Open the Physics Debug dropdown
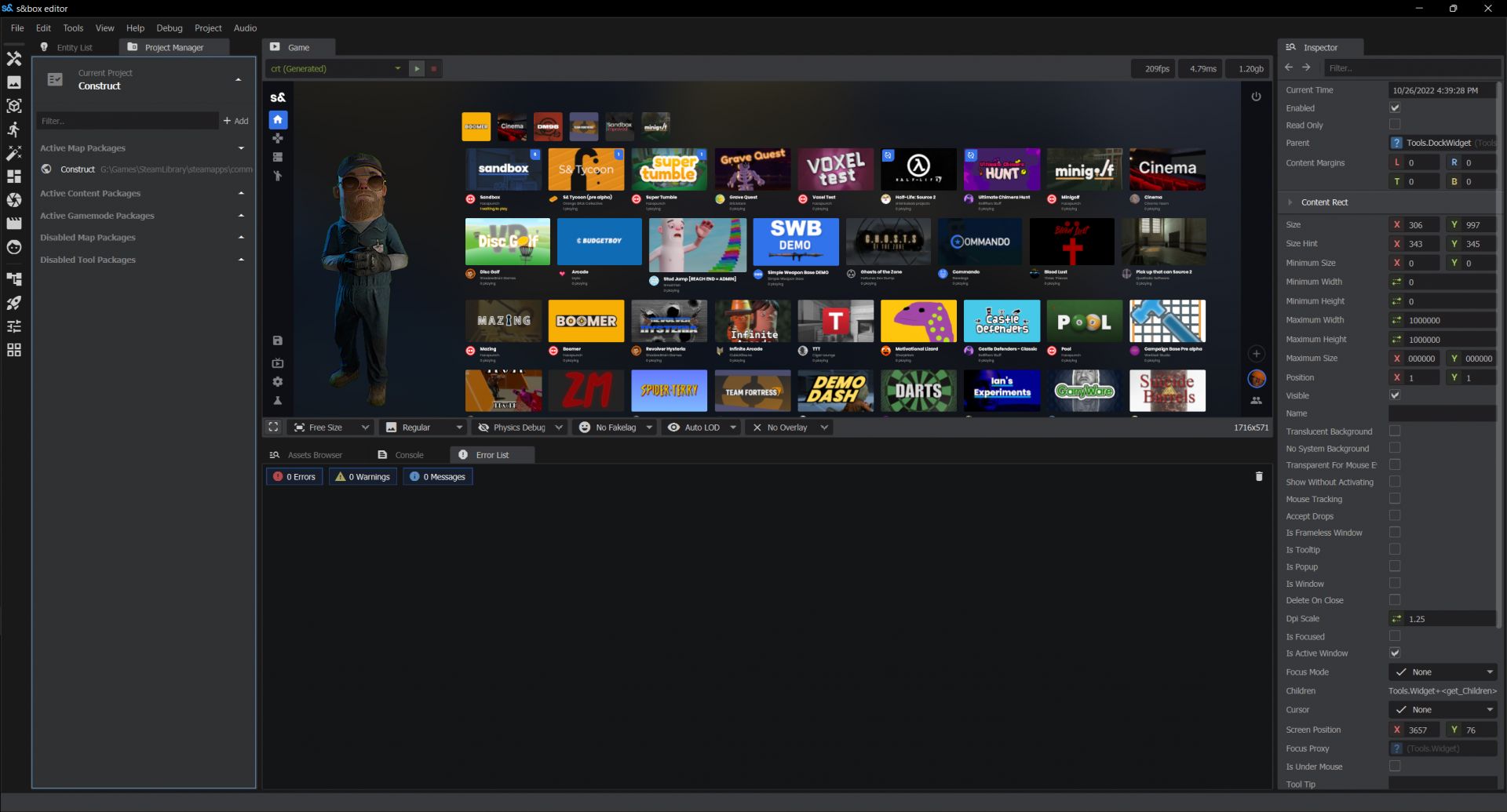Image resolution: width=1507 pixels, height=812 pixels. coord(520,428)
